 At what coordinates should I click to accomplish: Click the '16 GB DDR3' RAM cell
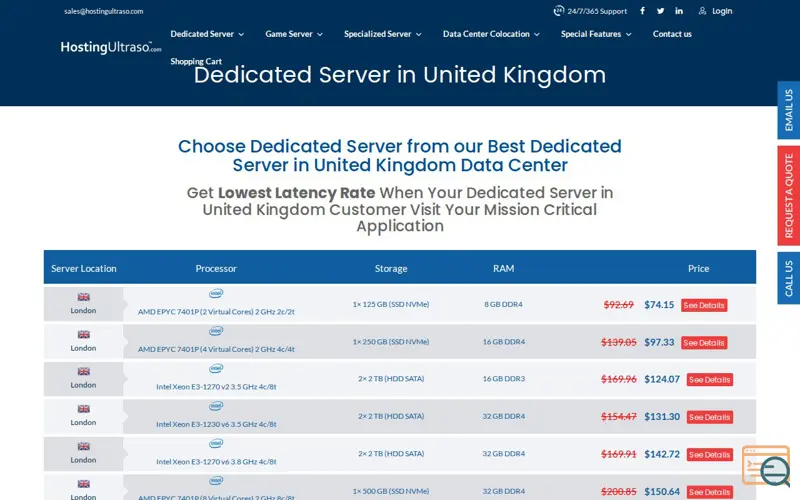[504, 379]
